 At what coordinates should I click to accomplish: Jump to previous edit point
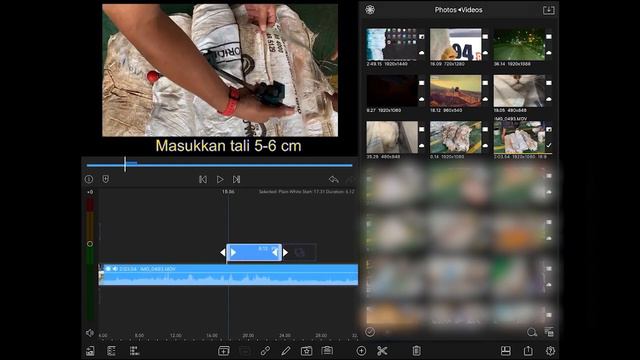pos(203,179)
